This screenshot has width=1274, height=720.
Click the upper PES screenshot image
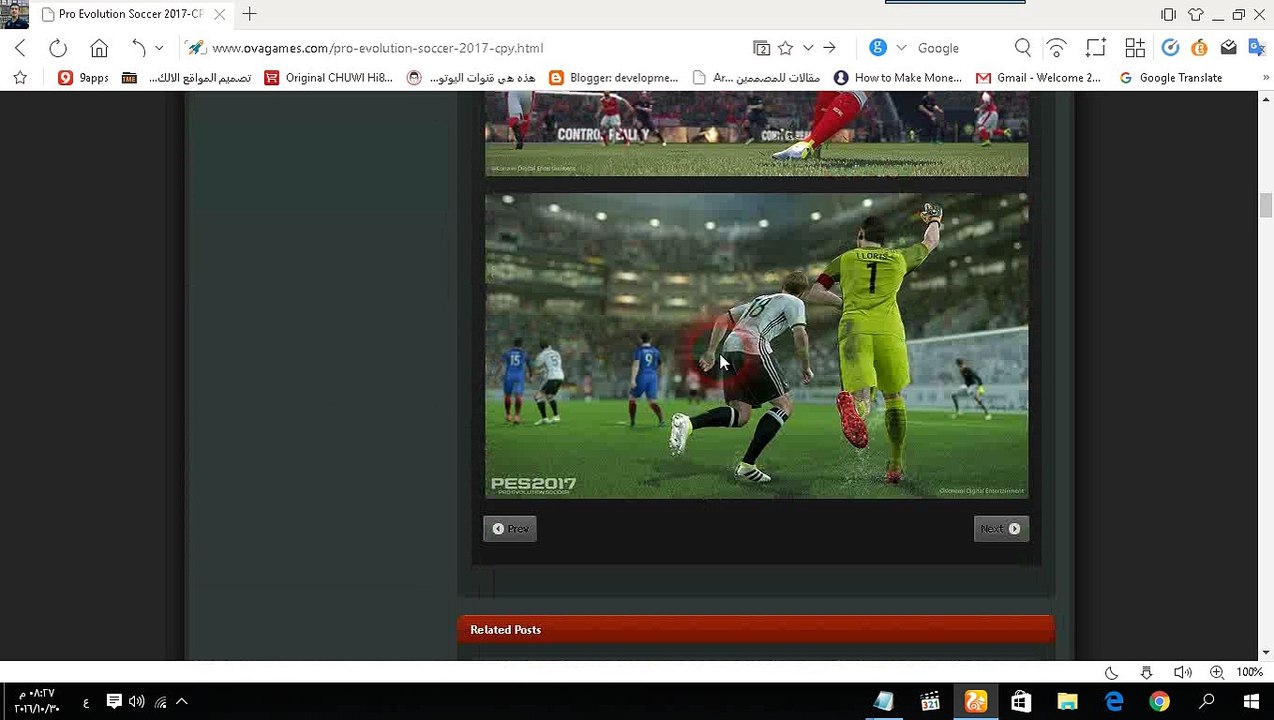[756, 134]
